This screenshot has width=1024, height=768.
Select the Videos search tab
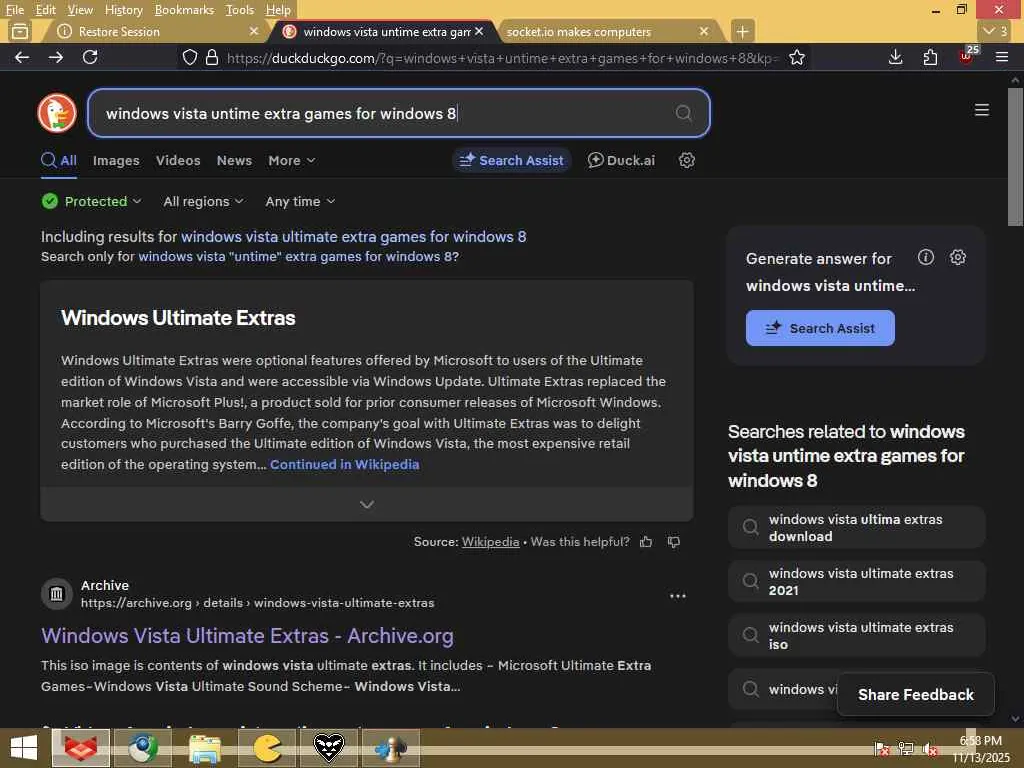[178, 160]
